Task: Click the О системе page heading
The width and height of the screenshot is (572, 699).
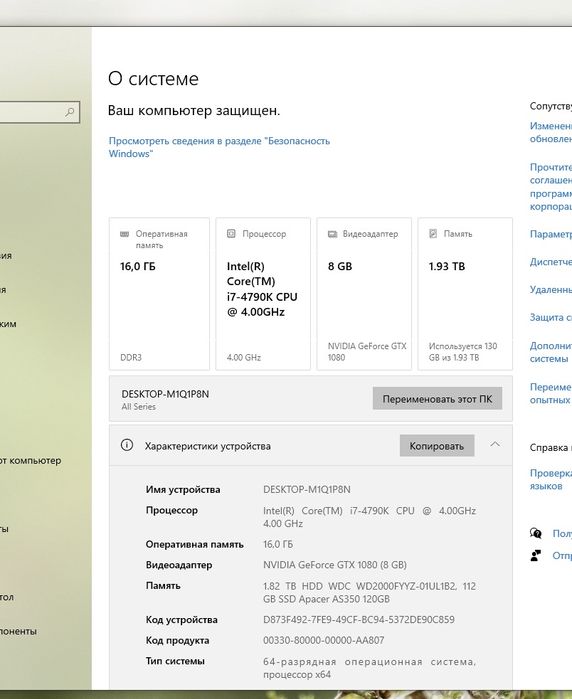Action: pyautogui.click(x=153, y=79)
